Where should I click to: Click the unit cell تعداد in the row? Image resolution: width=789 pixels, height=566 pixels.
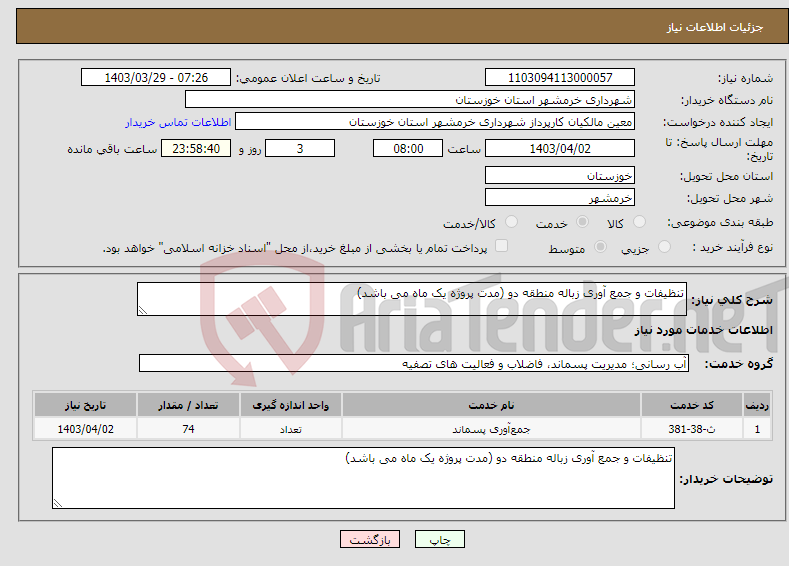290,429
